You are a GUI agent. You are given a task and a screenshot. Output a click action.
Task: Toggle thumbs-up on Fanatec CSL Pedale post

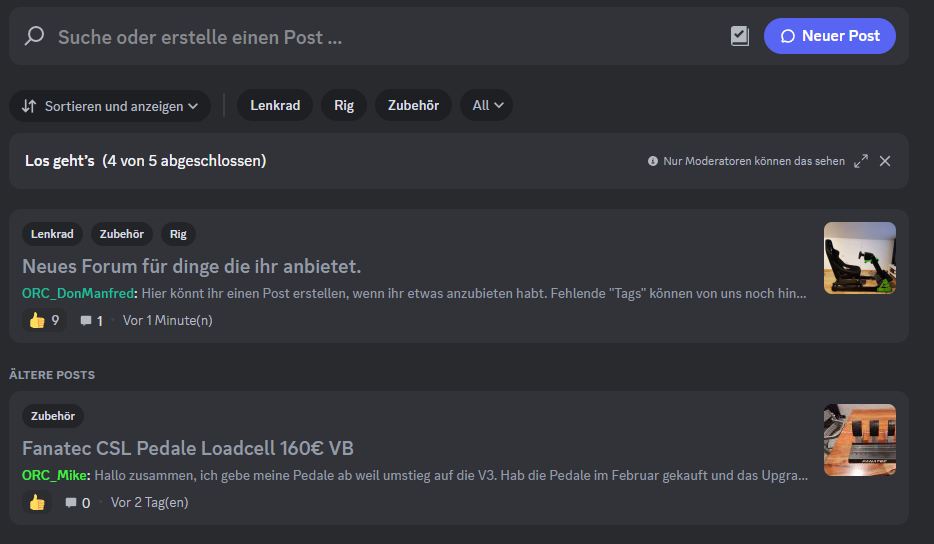[x=37, y=502]
